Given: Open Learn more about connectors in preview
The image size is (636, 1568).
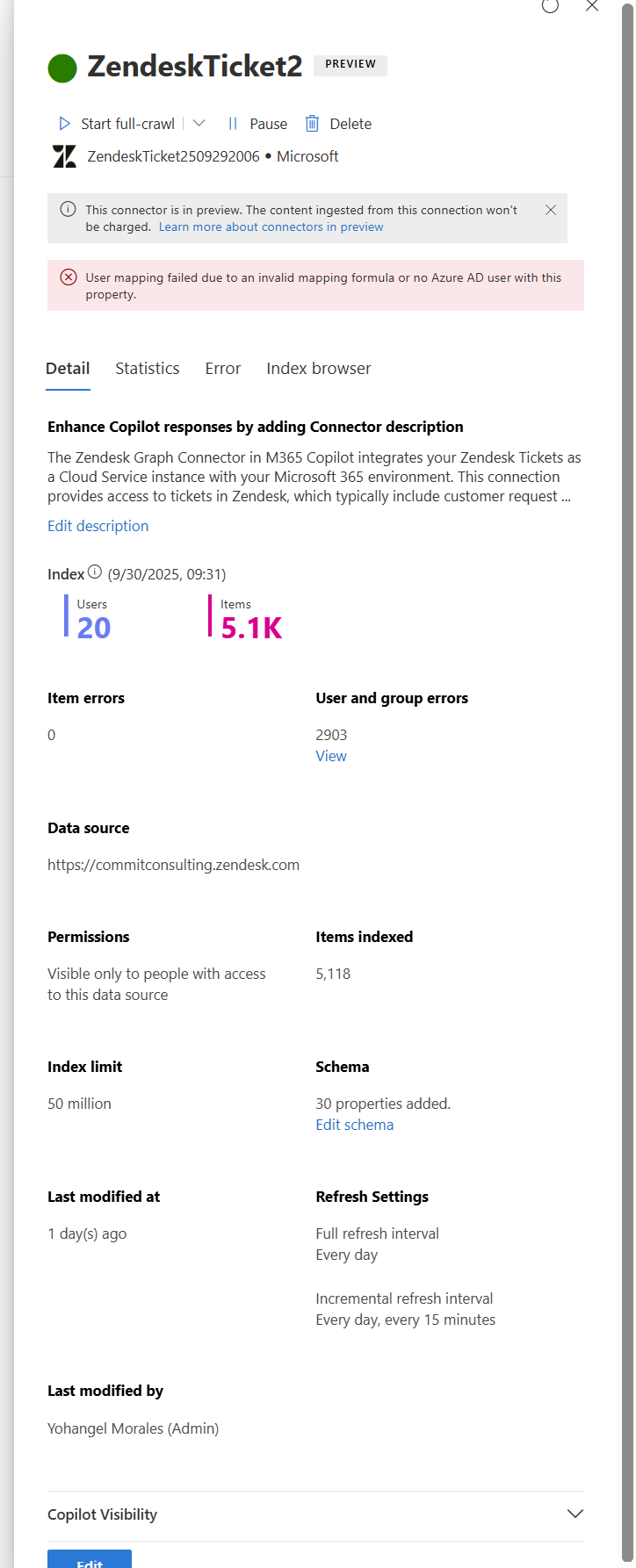Looking at the screenshot, I should (270, 227).
